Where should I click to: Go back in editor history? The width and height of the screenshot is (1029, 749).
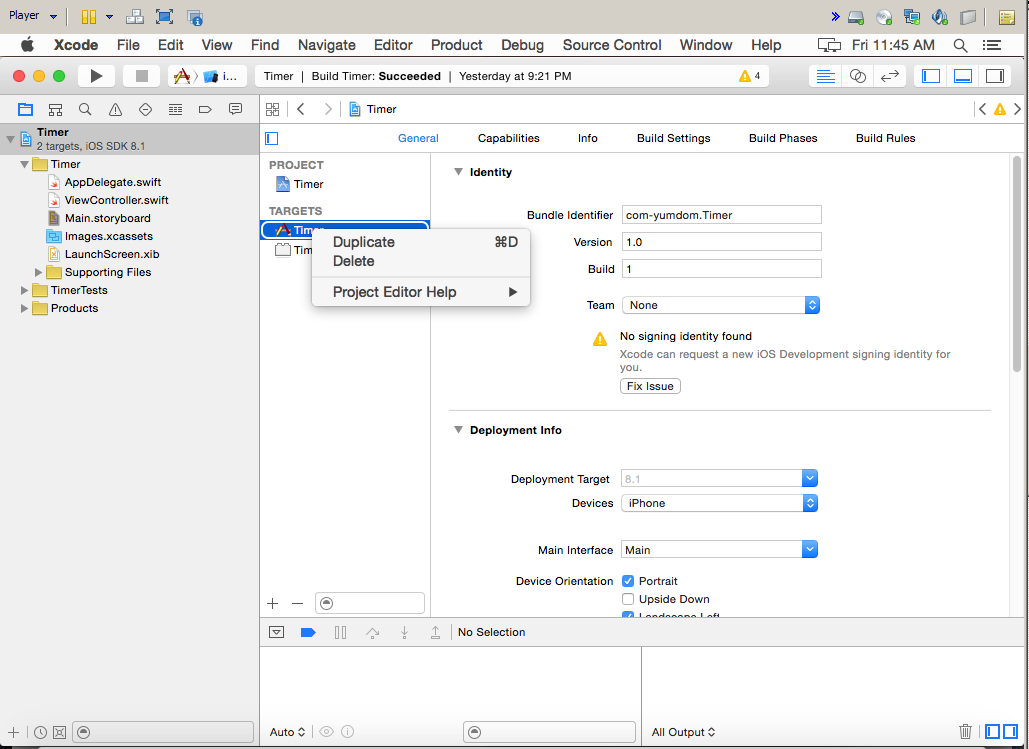301,109
